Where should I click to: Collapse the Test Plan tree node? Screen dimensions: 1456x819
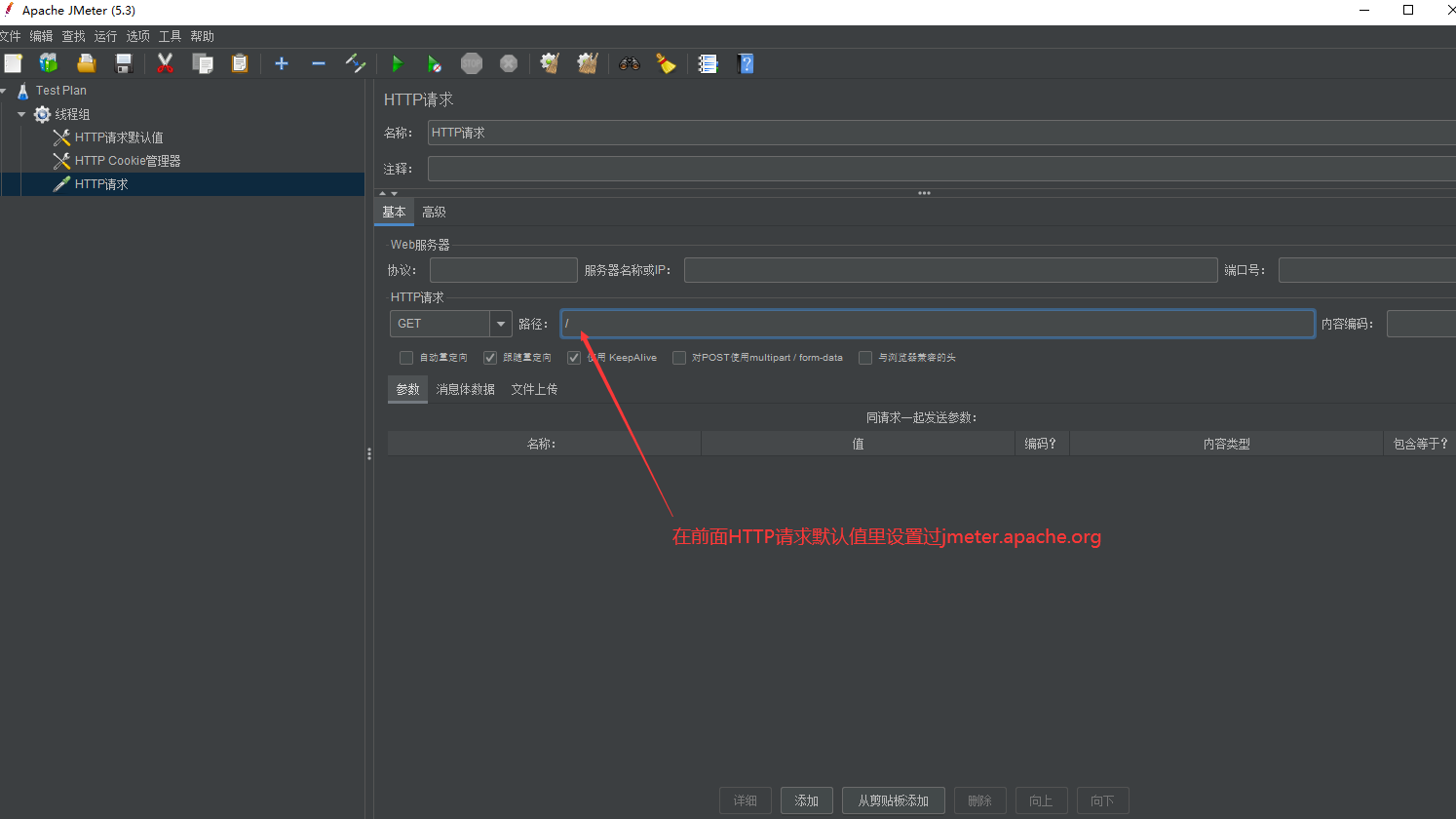point(4,91)
